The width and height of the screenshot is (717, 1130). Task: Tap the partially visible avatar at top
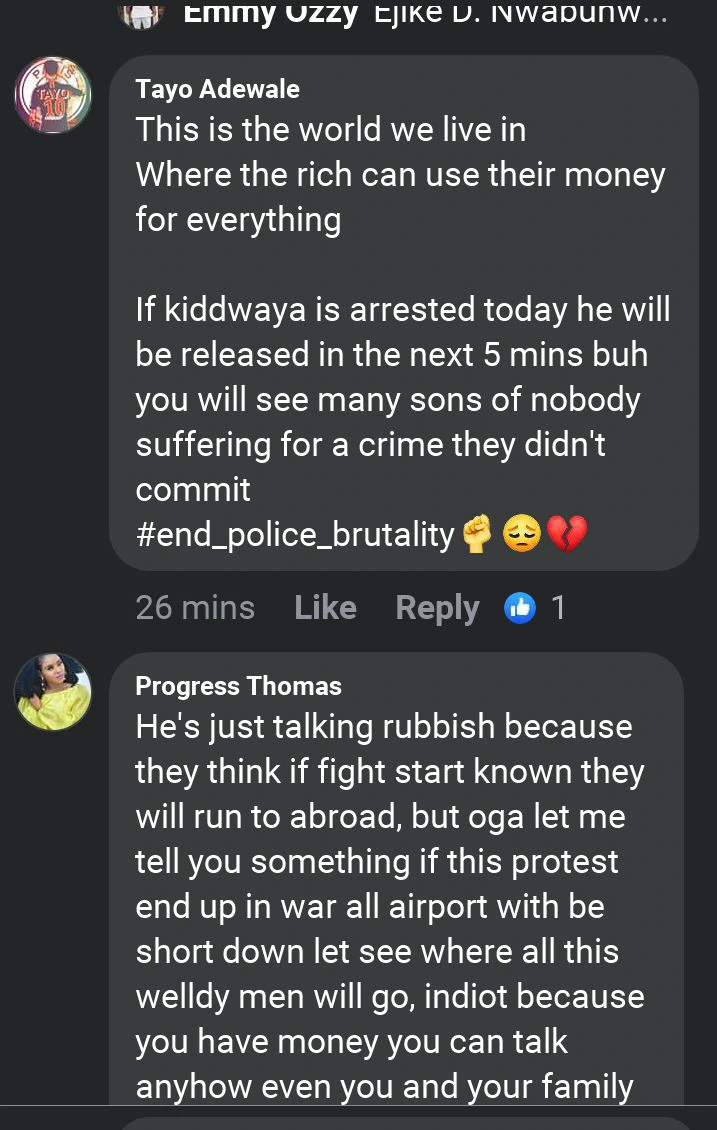click(141, 14)
